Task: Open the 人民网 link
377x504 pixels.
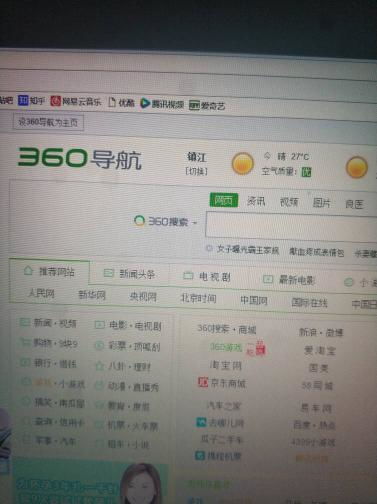Action: pos(41,293)
